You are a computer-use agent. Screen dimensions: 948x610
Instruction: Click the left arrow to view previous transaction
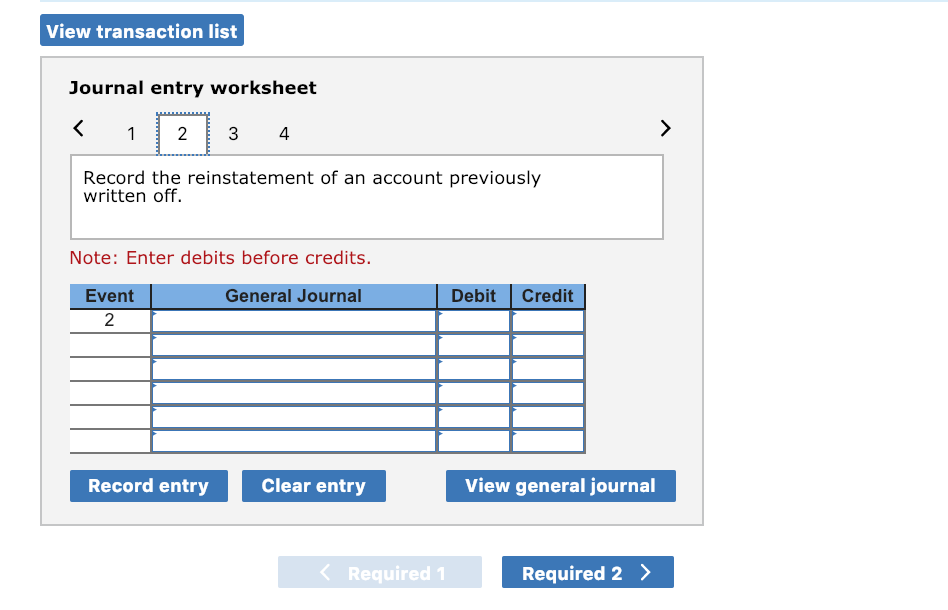coord(79,128)
